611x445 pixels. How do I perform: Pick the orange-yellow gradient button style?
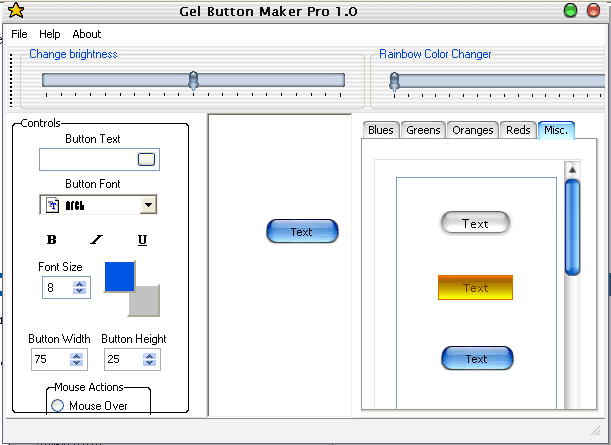(x=475, y=287)
